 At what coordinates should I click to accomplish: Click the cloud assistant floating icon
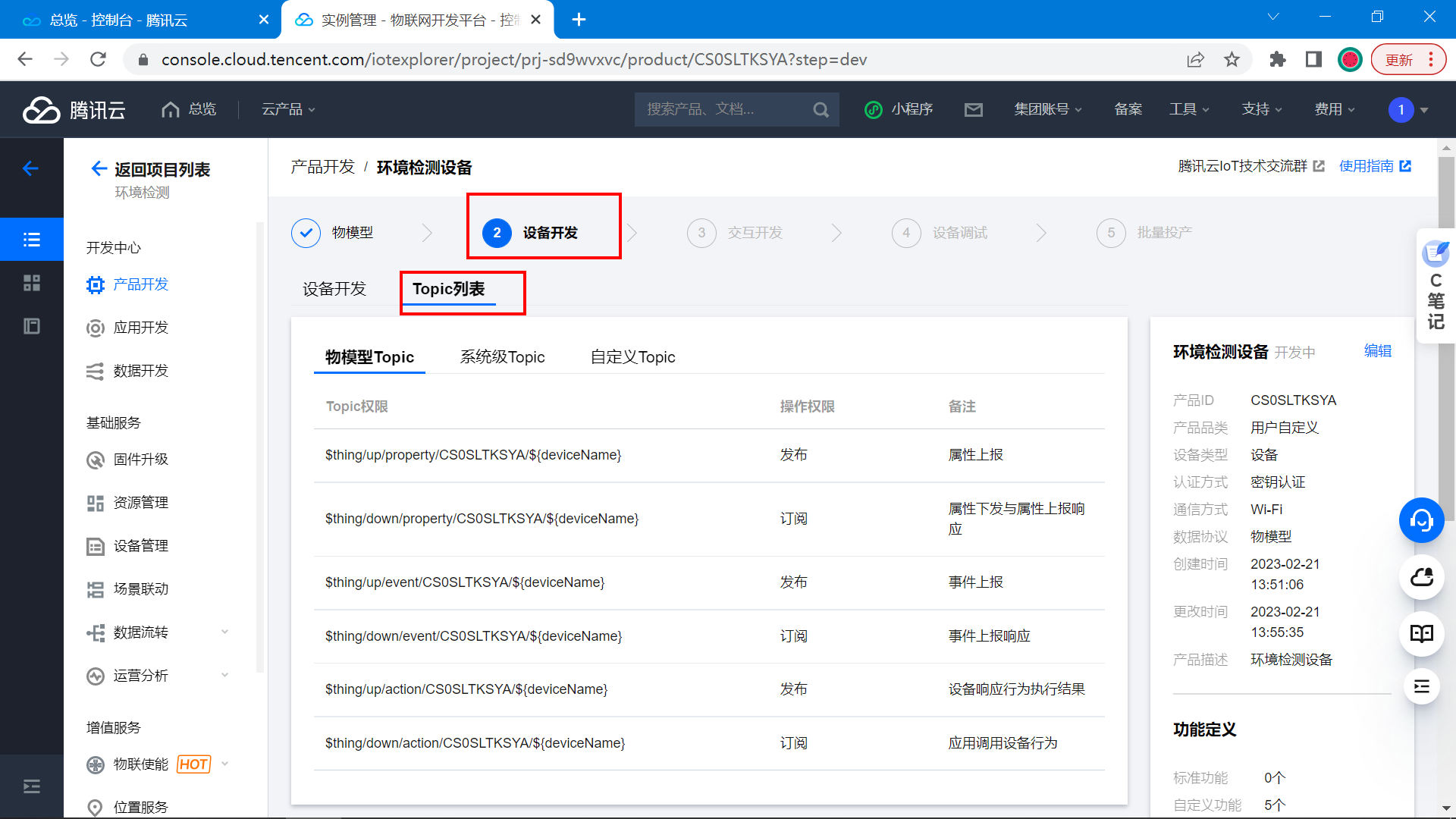pos(1421,577)
